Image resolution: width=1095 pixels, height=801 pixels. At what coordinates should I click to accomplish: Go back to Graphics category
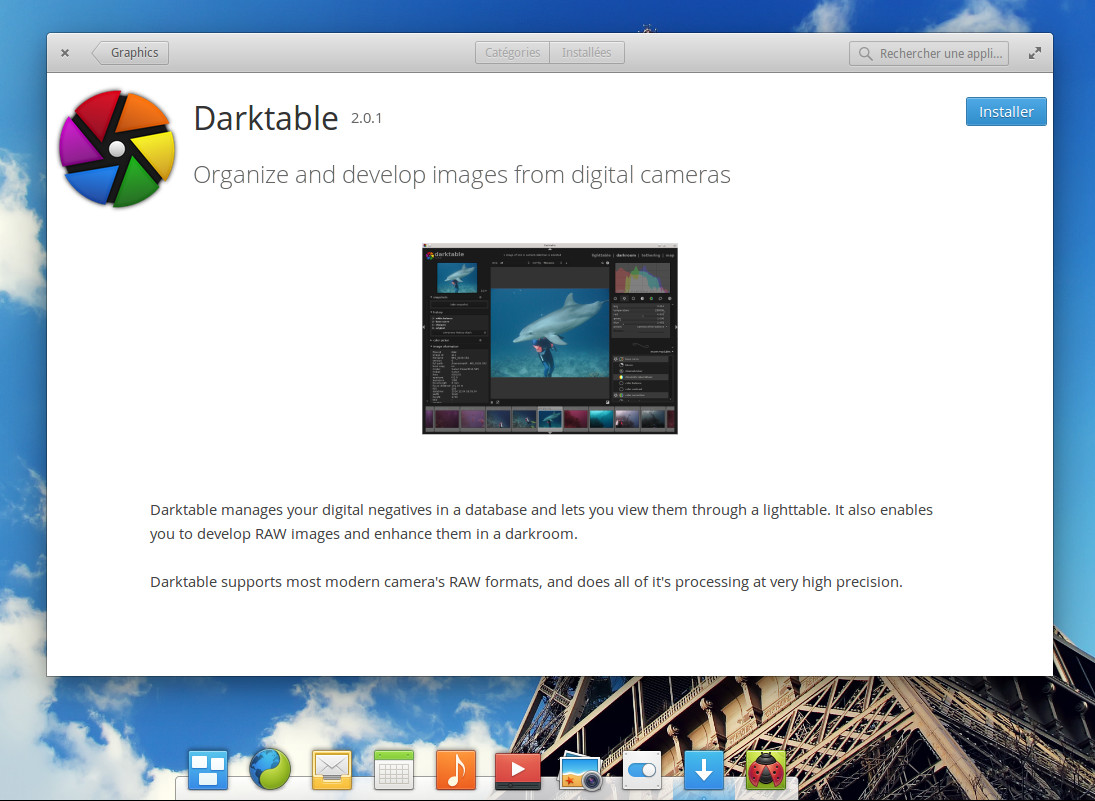click(x=131, y=52)
